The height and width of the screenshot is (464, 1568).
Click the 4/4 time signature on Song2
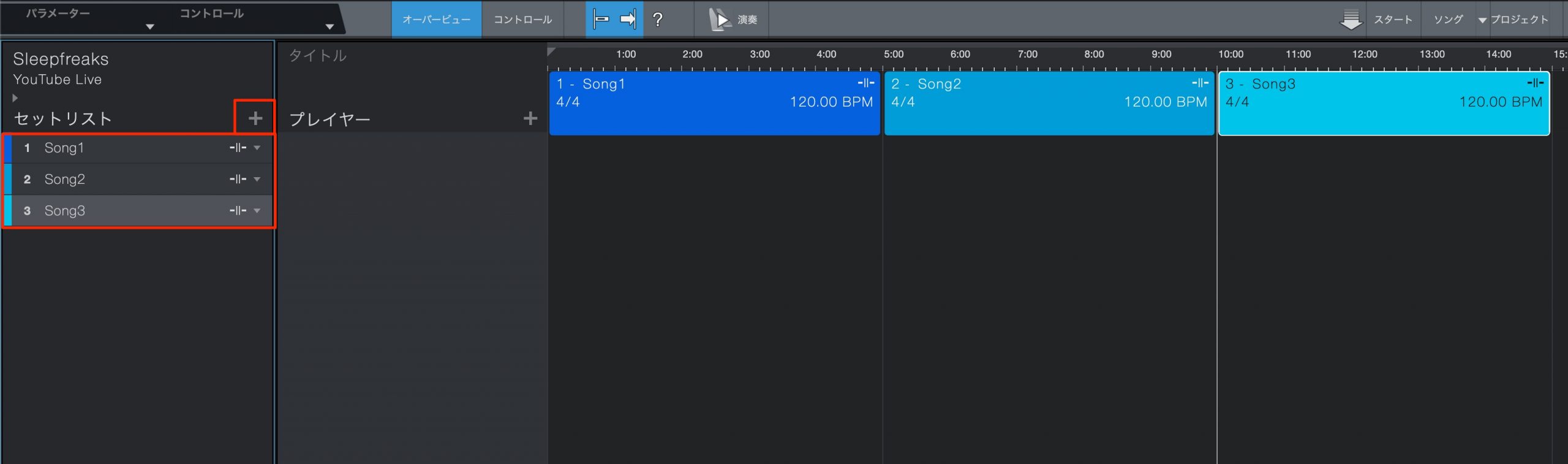[x=903, y=102]
